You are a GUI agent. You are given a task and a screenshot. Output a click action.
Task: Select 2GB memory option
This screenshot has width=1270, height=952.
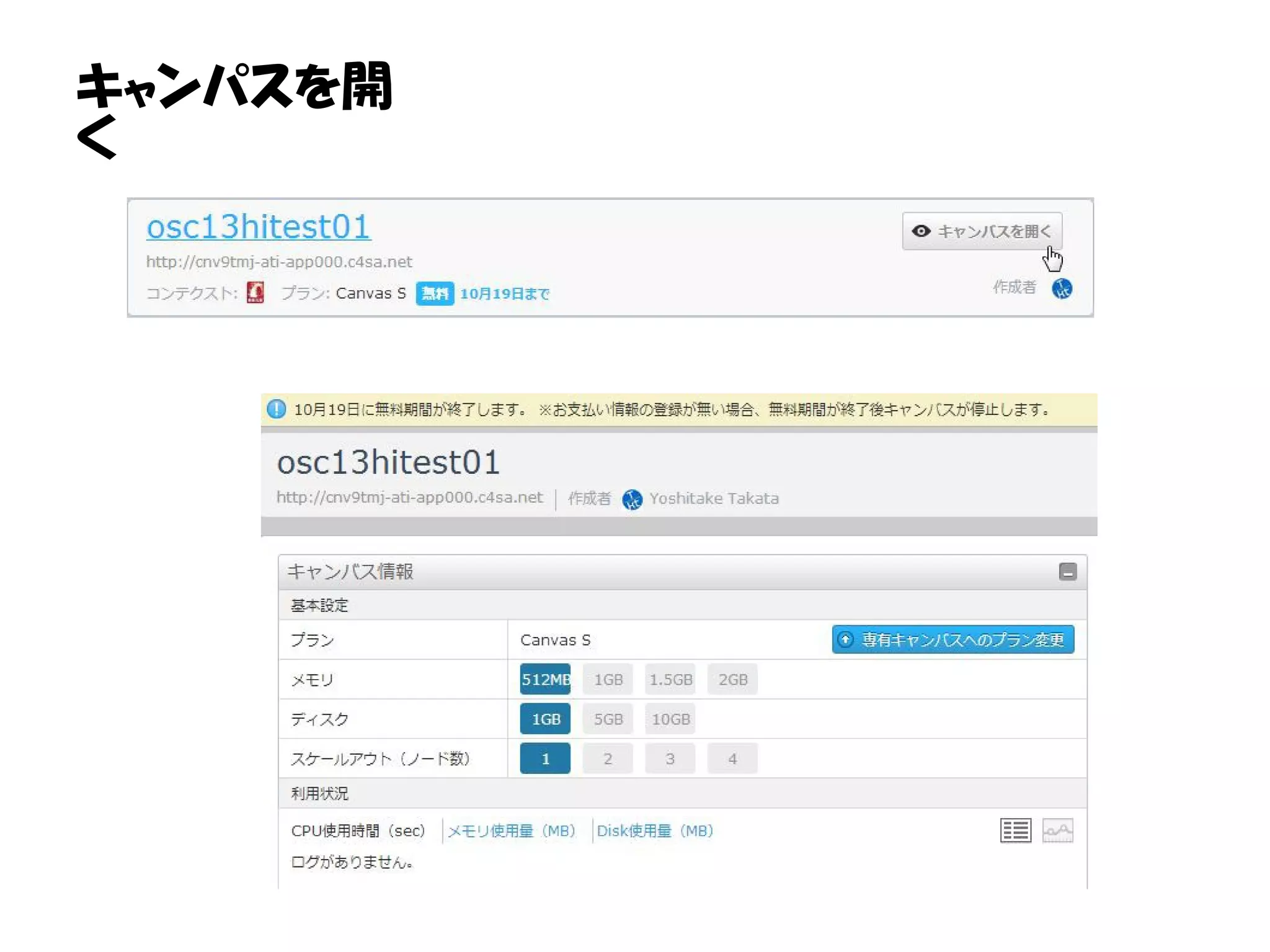(x=732, y=680)
